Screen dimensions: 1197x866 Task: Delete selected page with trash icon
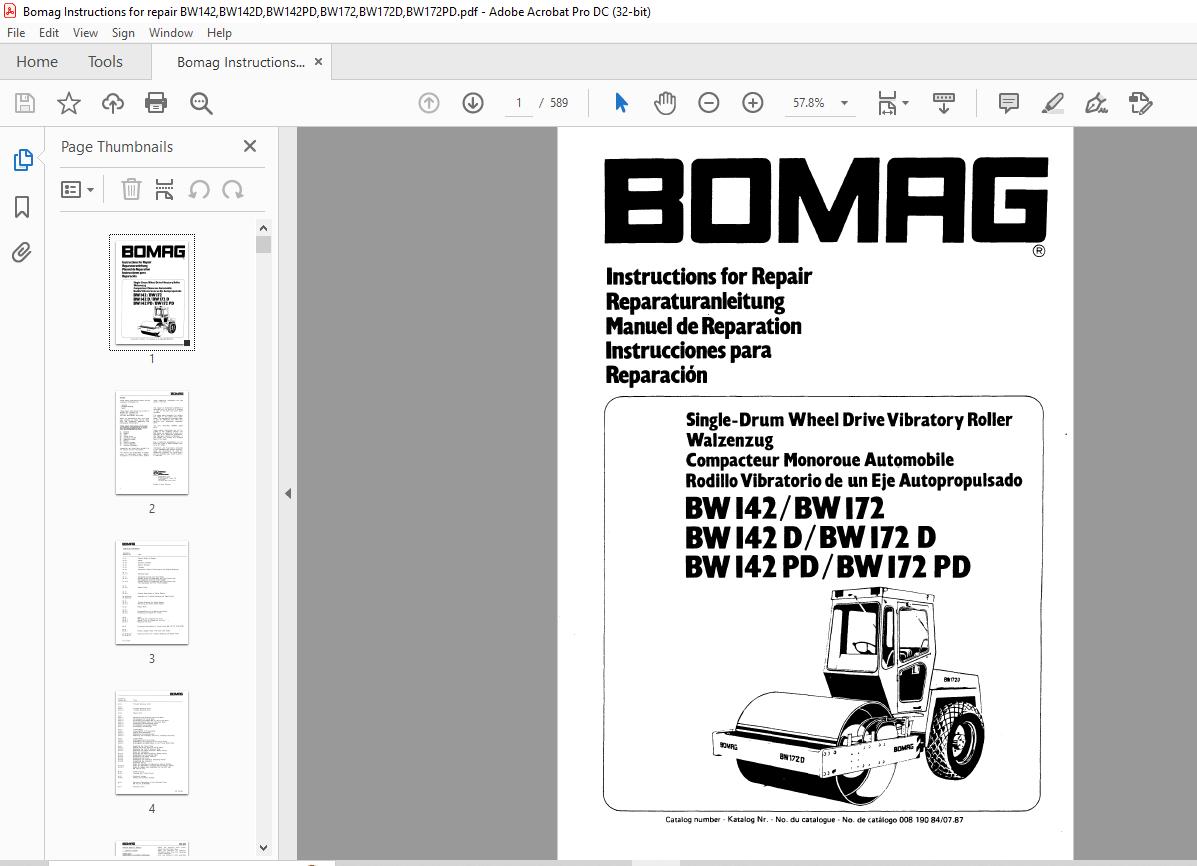(131, 189)
